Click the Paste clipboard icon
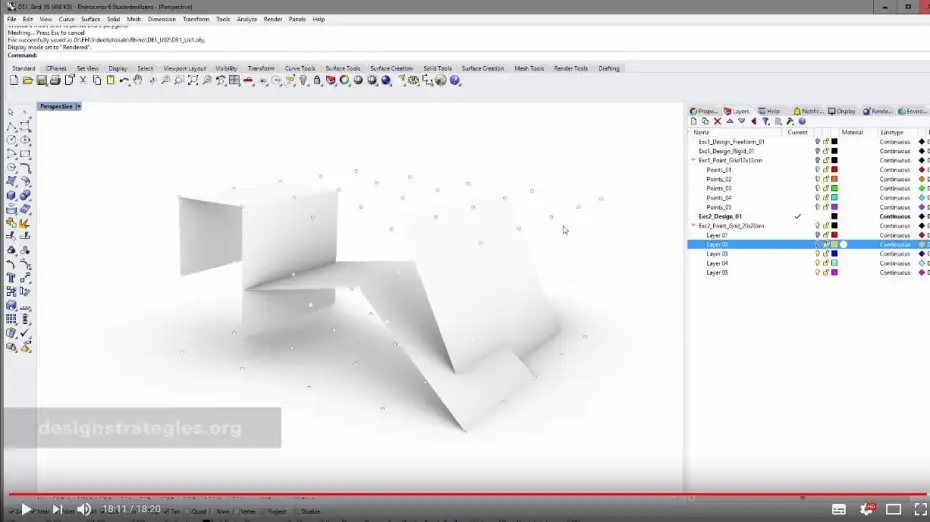The image size is (930, 522). click(x=110, y=80)
